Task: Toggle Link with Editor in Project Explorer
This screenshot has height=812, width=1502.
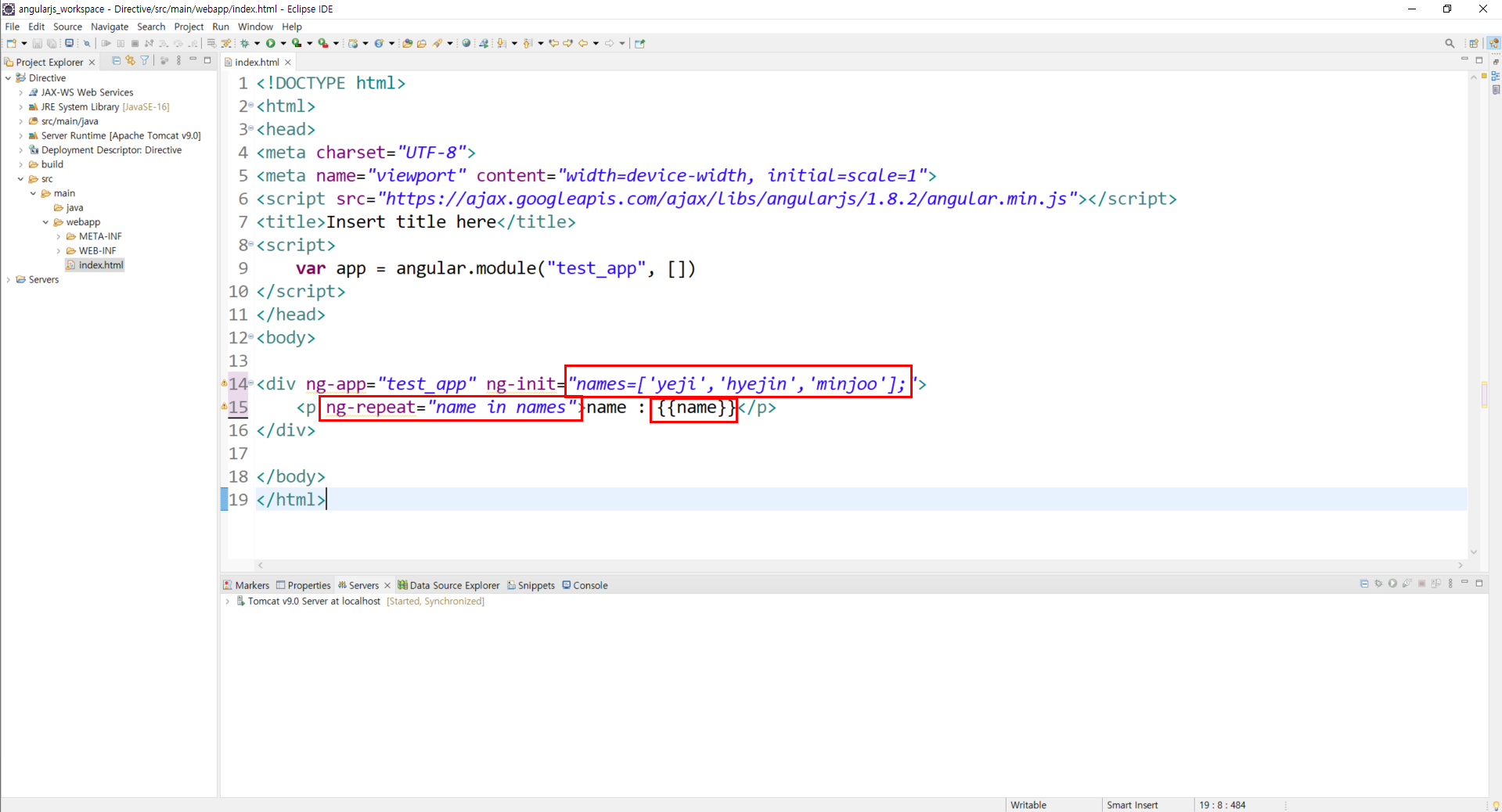Action: [130, 60]
